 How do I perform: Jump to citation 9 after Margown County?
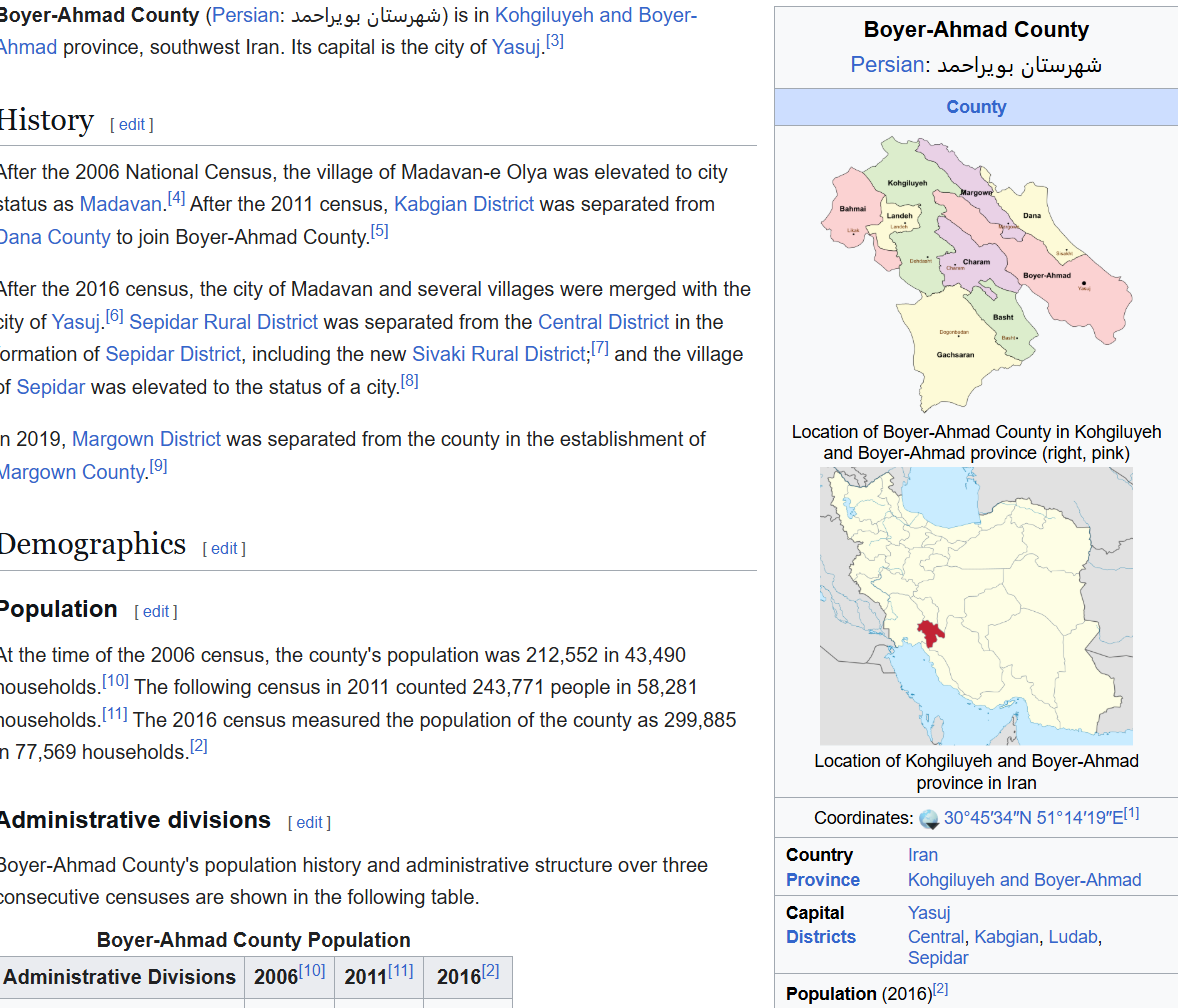click(158, 467)
